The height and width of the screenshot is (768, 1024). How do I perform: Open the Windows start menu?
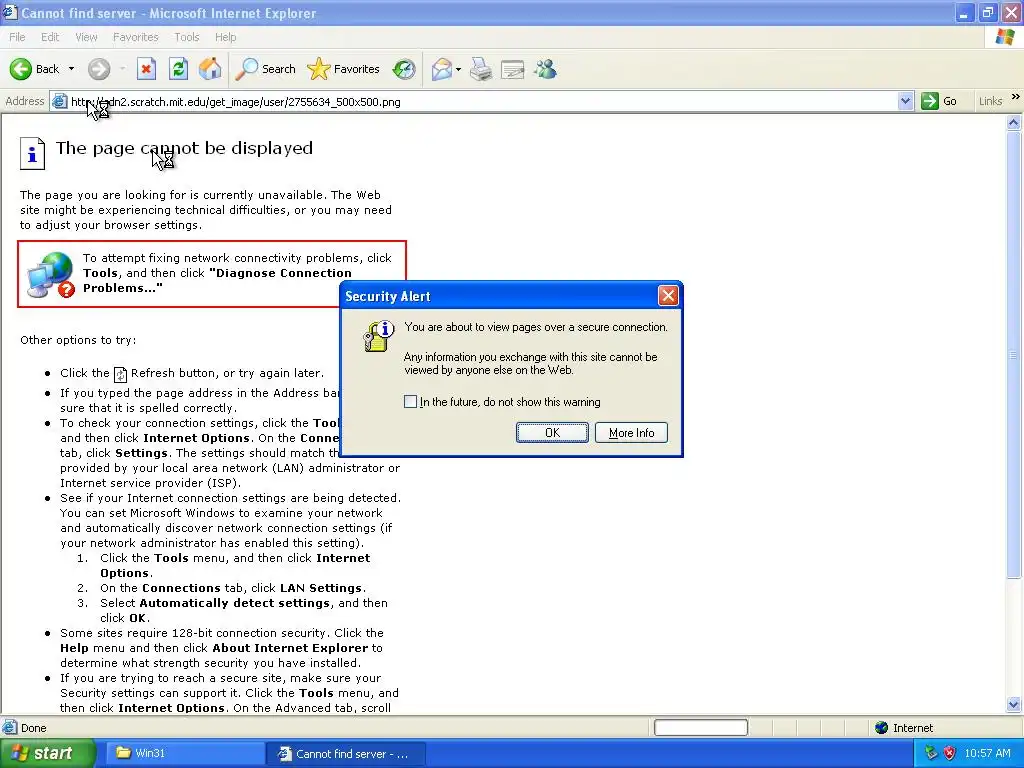point(47,753)
